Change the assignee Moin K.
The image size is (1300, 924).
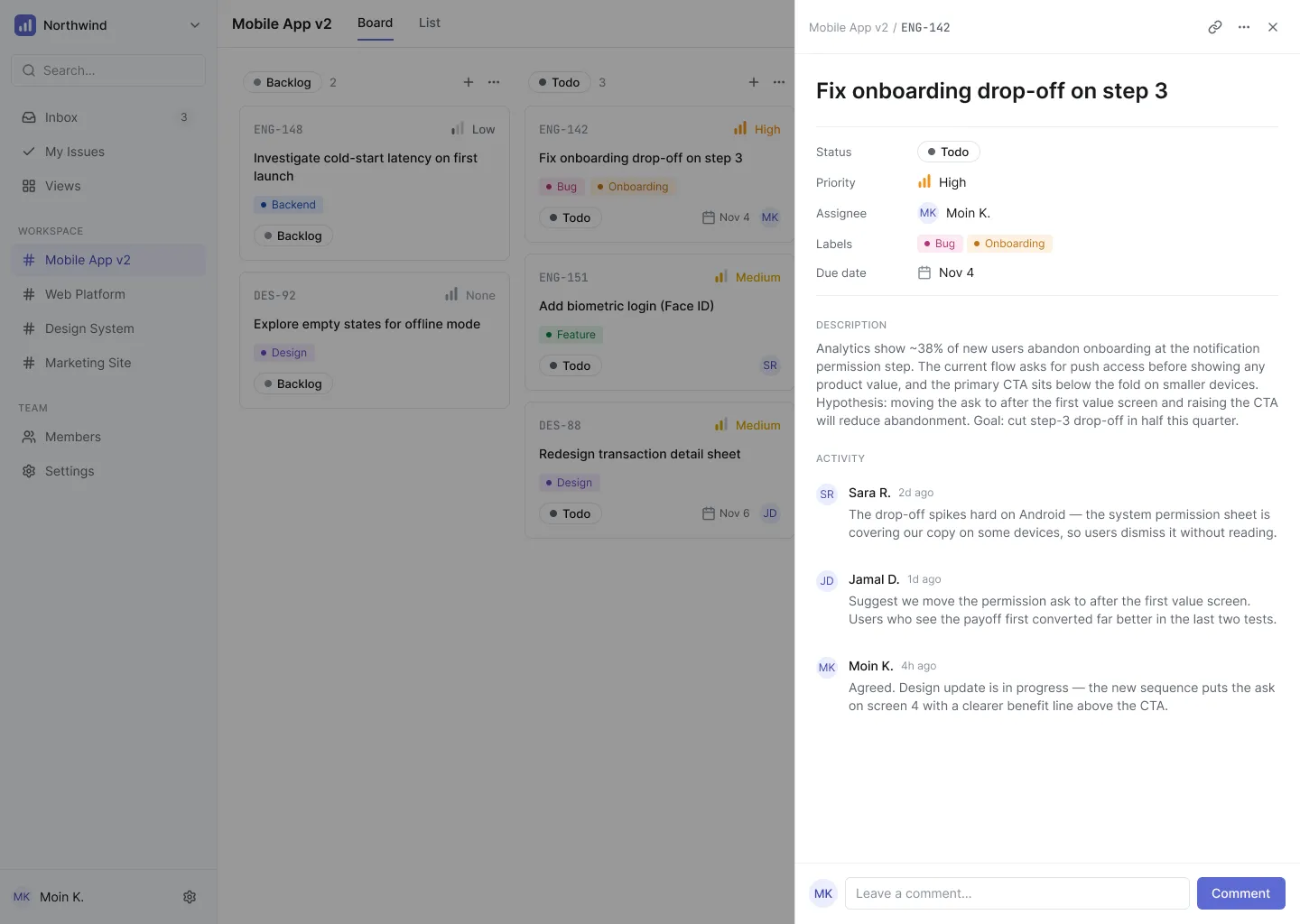click(954, 213)
